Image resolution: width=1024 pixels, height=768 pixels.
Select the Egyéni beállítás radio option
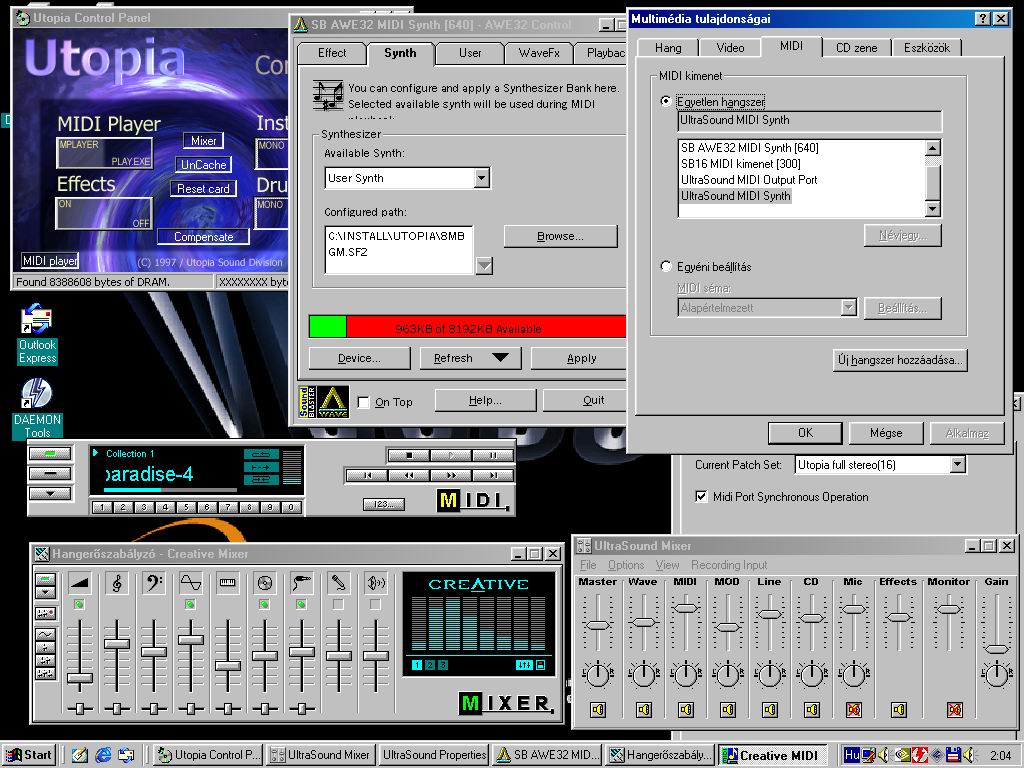point(665,266)
